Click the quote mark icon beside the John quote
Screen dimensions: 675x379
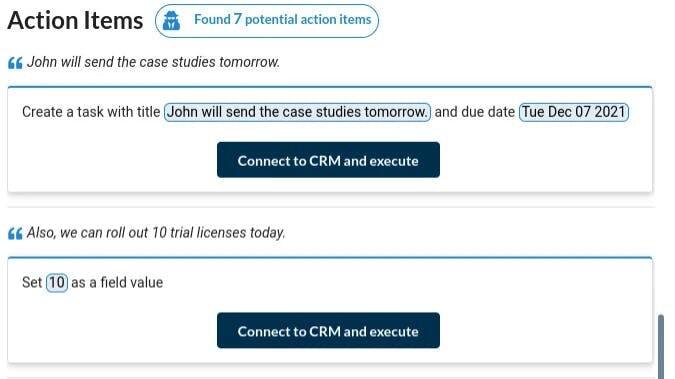15,63
